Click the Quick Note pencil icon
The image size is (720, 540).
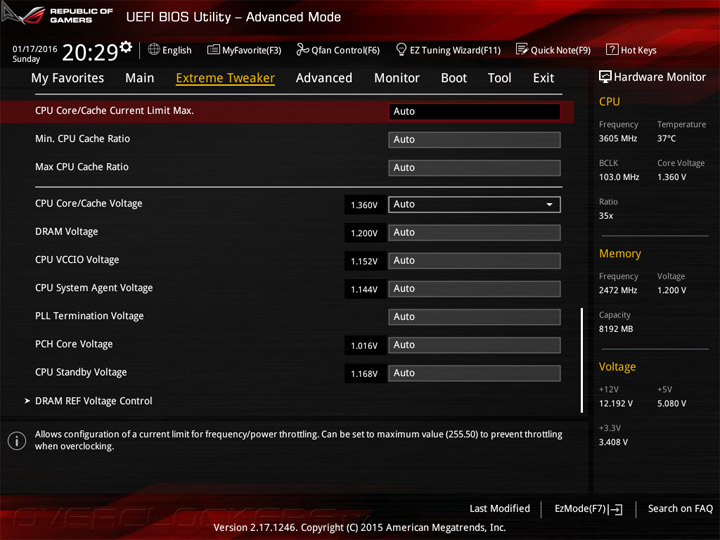(522, 49)
